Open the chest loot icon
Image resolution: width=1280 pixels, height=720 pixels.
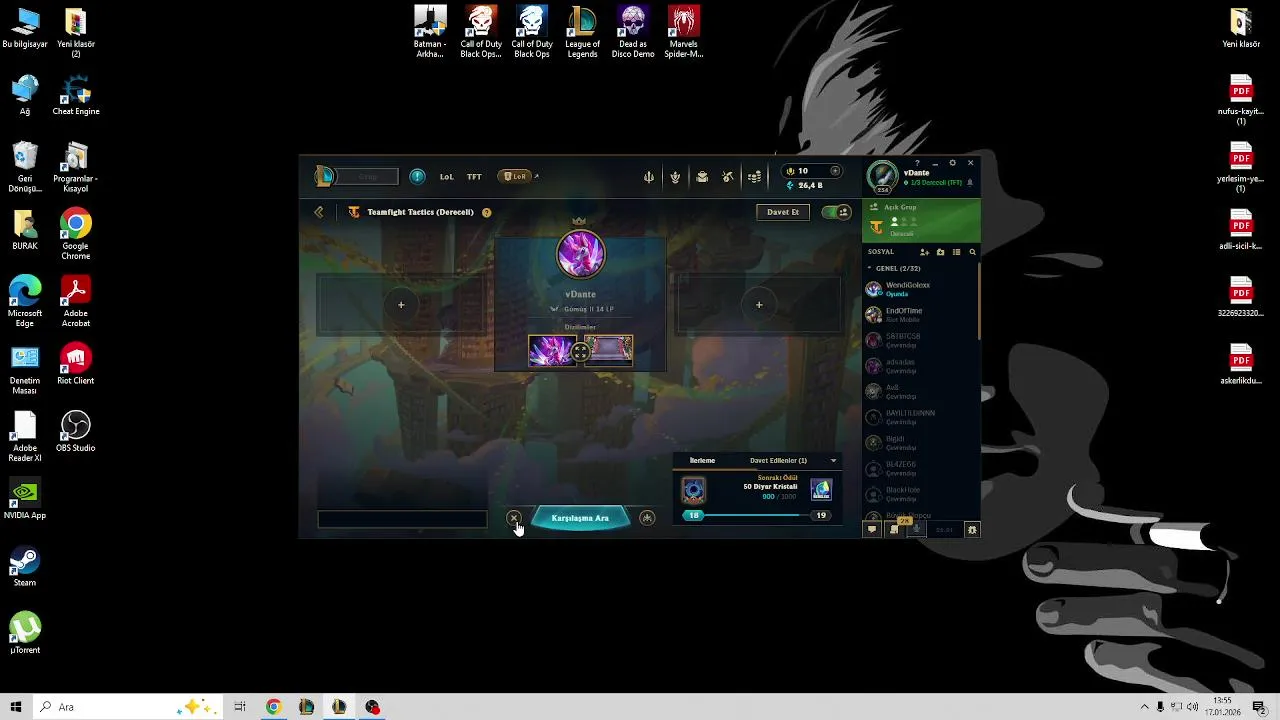[702, 177]
